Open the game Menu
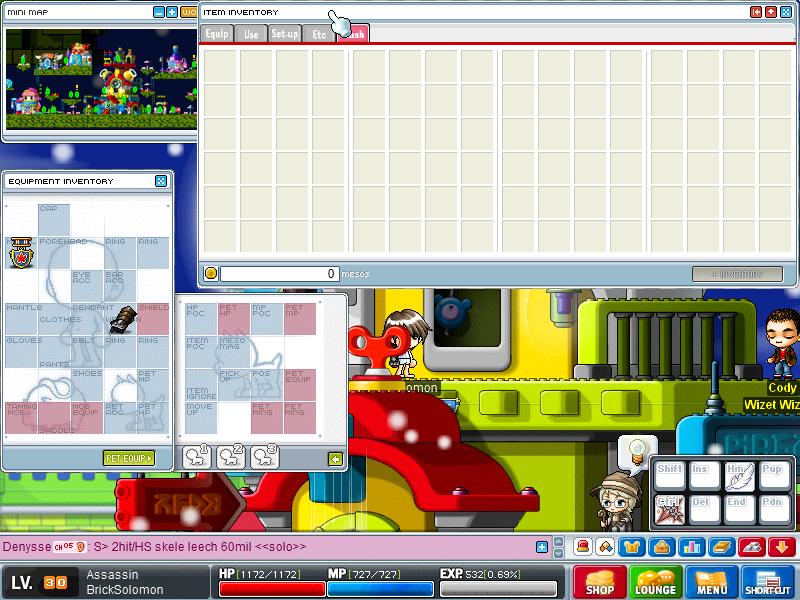 pos(712,582)
